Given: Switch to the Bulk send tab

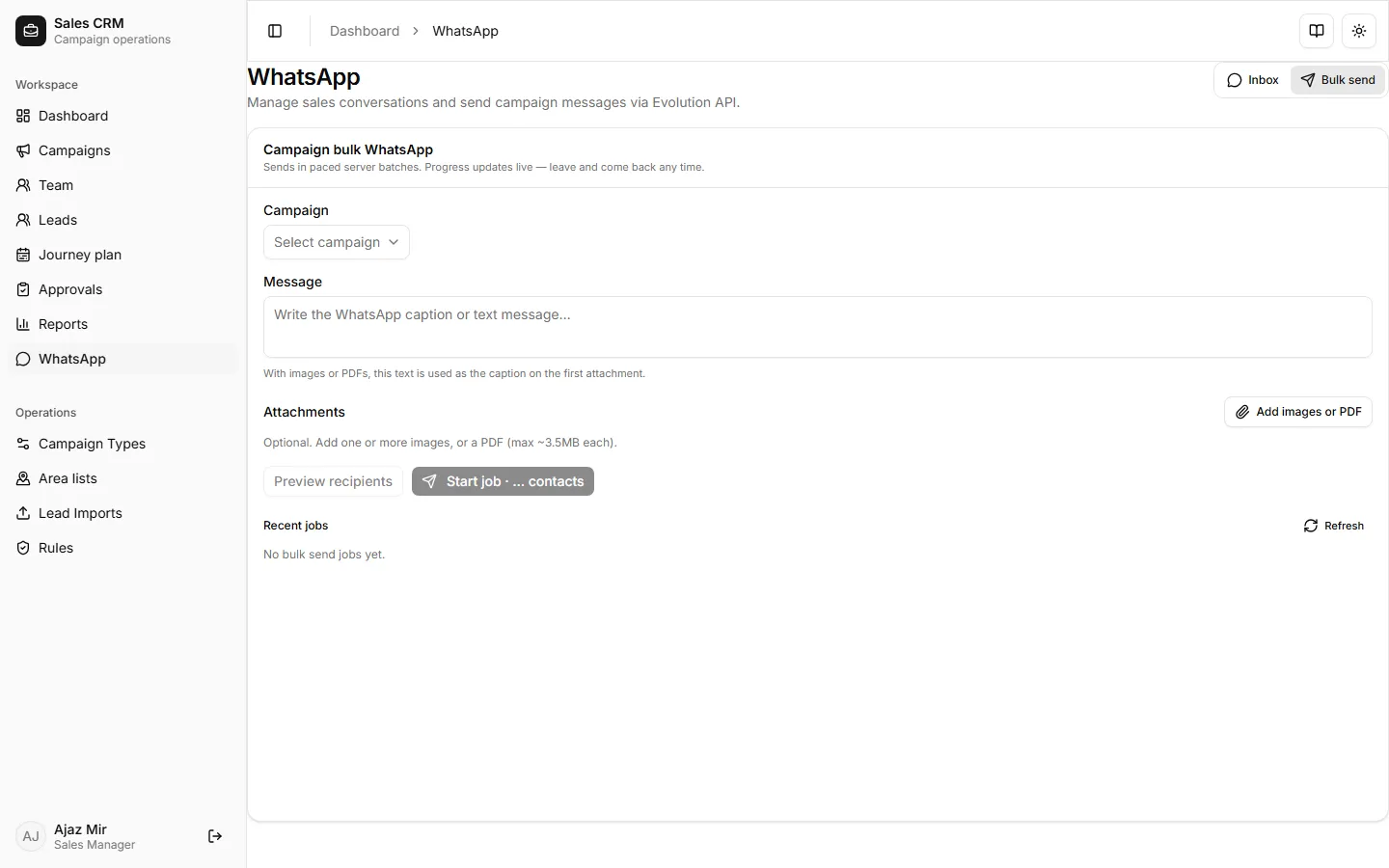Looking at the screenshot, I should (1338, 80).
